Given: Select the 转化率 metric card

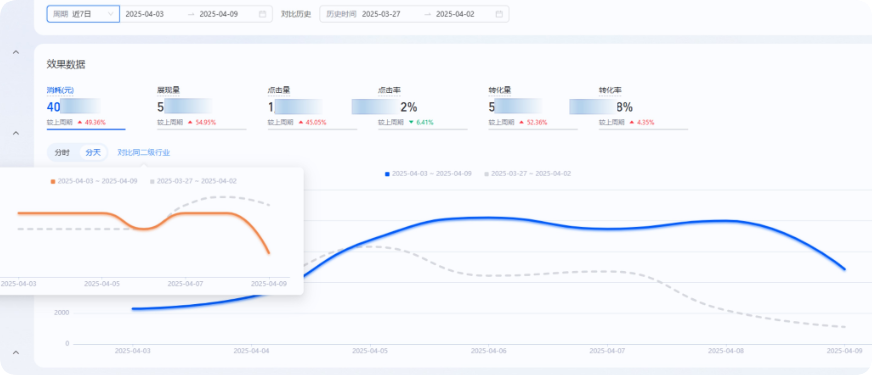Looking at the screenshot, I should point(643,107).
